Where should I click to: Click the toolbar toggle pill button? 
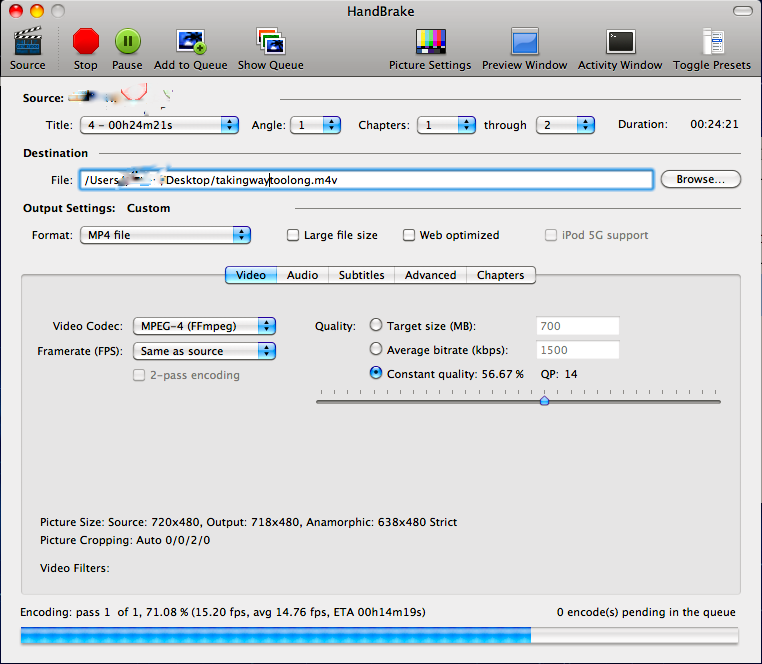point(742,11)
